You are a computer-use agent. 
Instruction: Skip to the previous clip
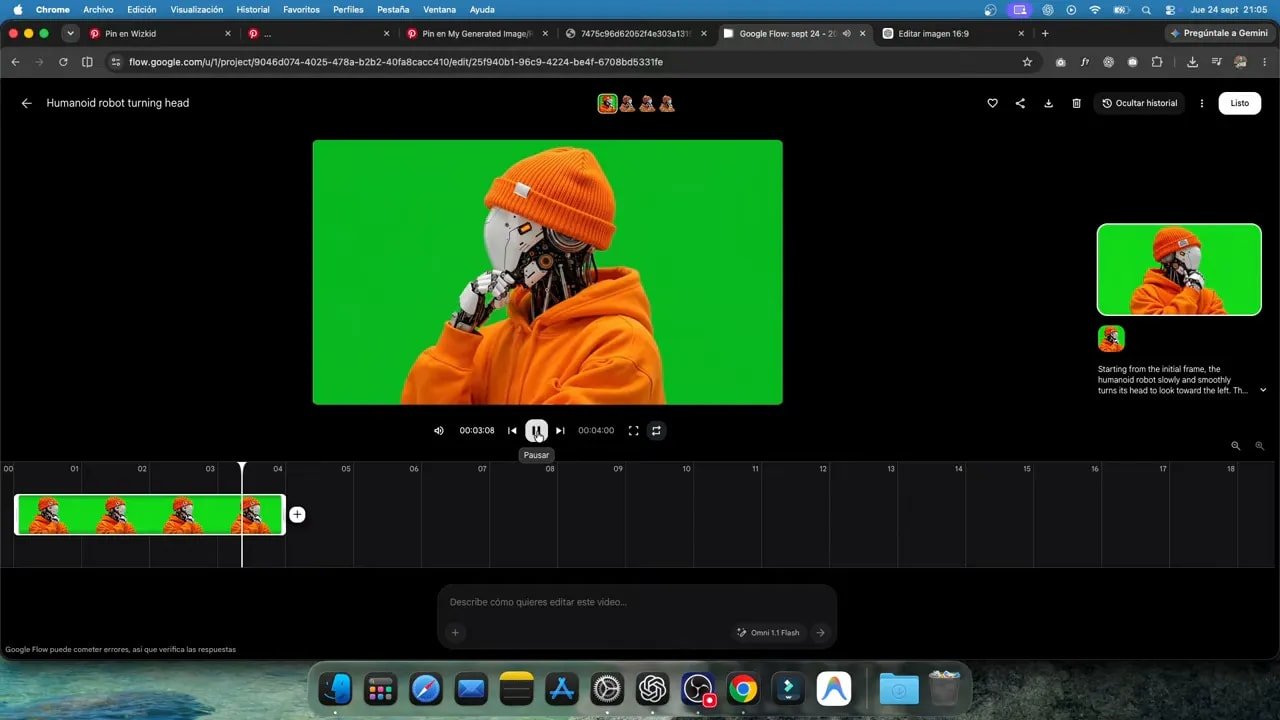point(512,431)
